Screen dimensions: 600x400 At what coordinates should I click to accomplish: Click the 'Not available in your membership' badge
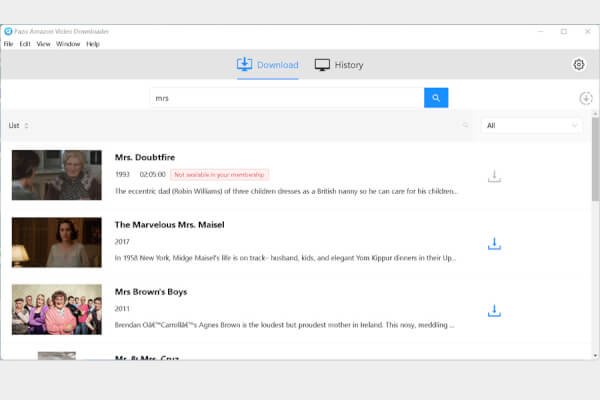click(219, 175)
